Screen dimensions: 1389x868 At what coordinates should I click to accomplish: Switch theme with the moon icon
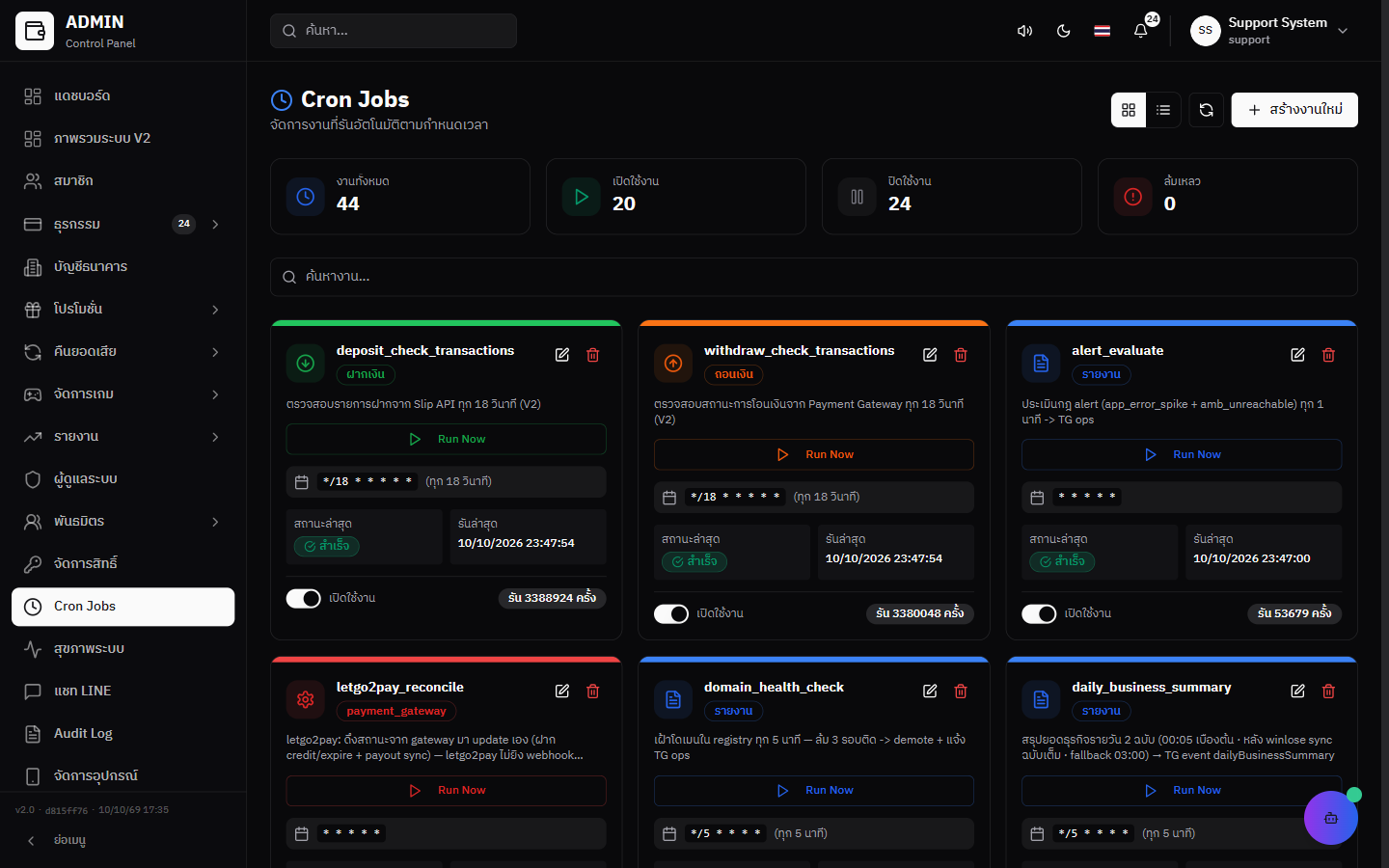pyautogui.click(x=1063, y=31)
